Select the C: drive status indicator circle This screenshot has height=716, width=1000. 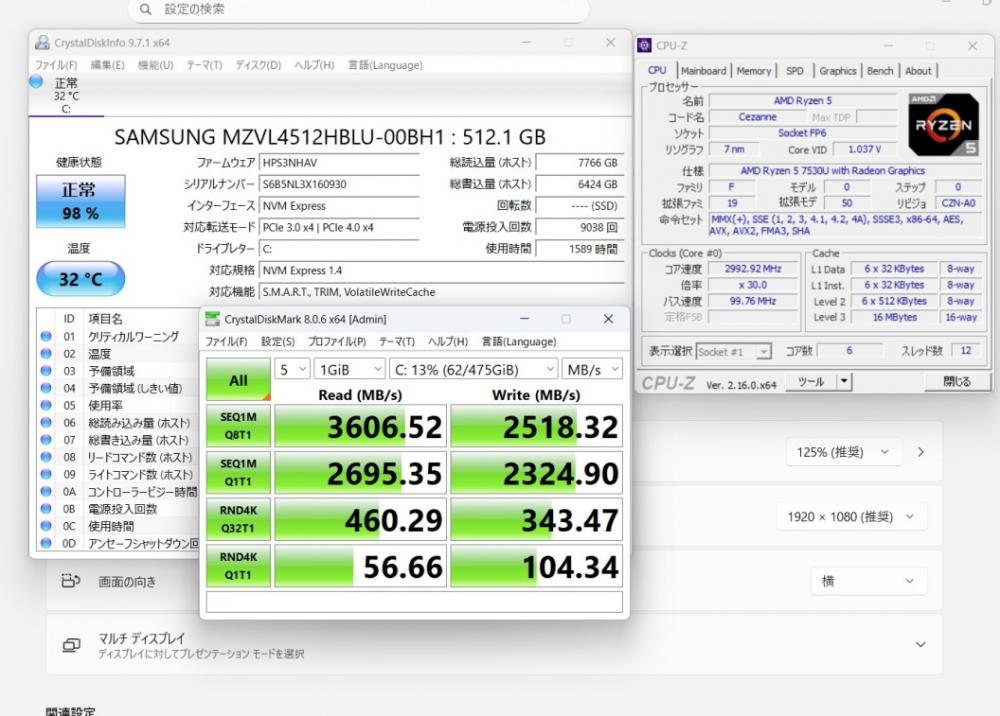click(37, 82)
